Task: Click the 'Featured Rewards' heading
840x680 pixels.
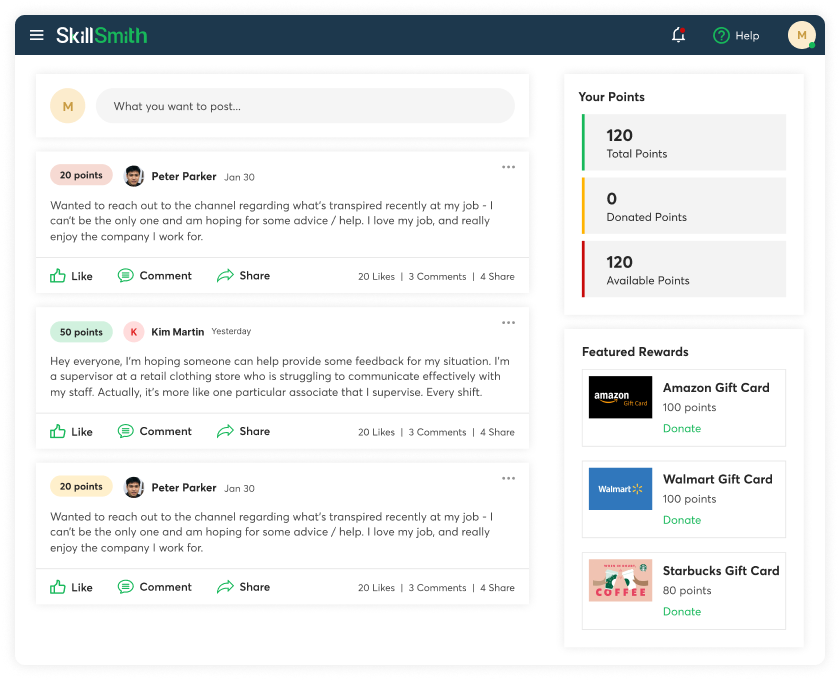Action: tap(635, 352)
